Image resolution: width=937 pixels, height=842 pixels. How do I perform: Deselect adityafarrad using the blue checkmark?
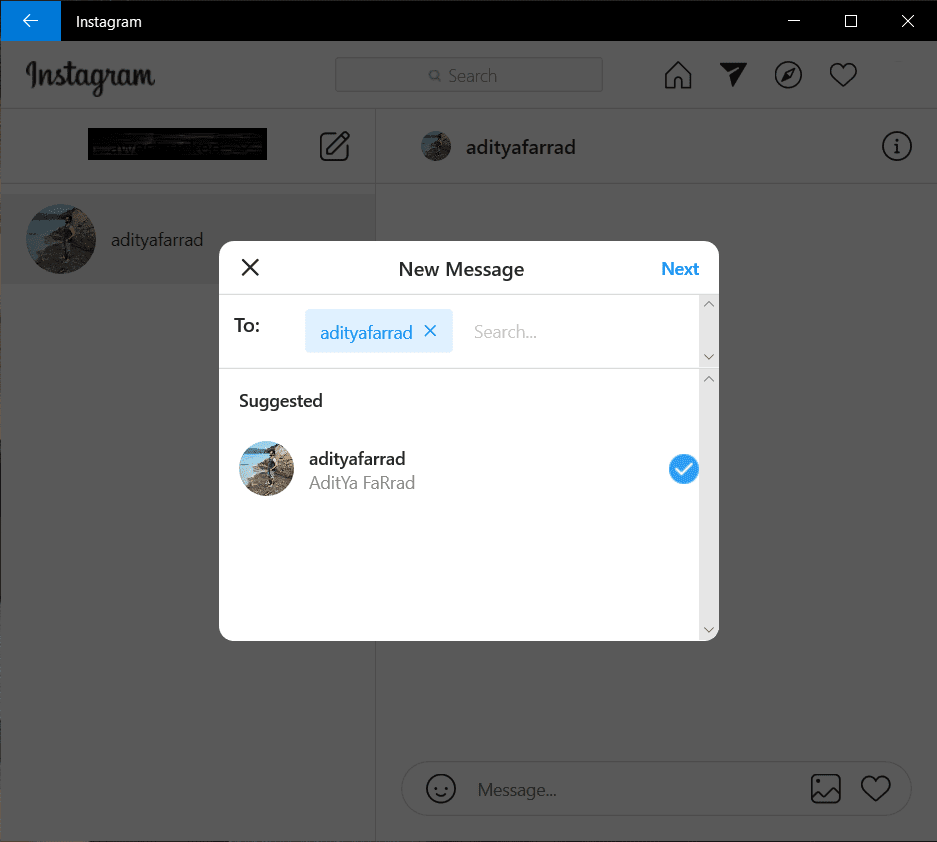pyautogui.click(x=684, y=468)
